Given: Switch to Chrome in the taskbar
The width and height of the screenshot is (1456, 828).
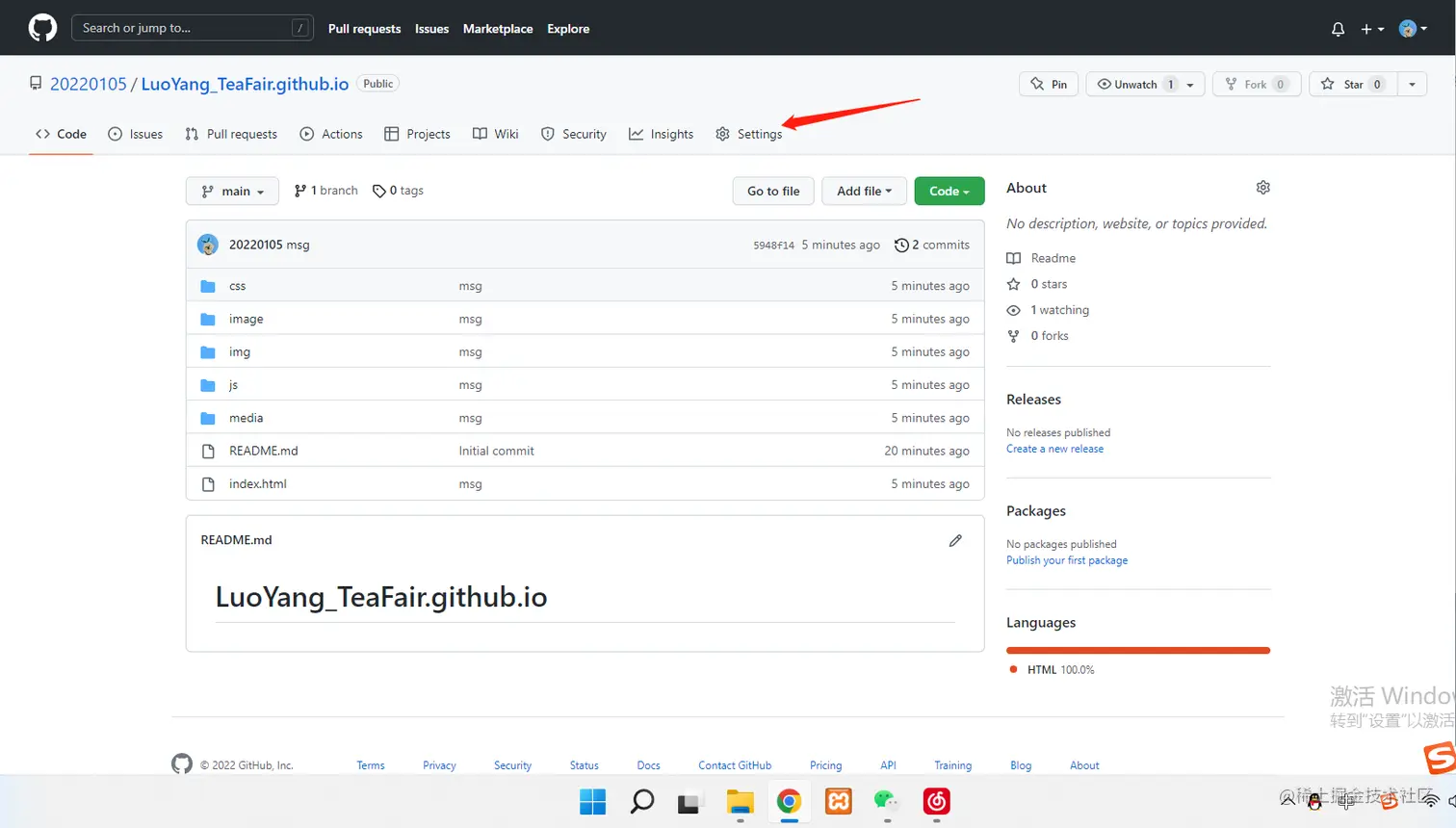Looking at the screenshot, I should 790,801.
